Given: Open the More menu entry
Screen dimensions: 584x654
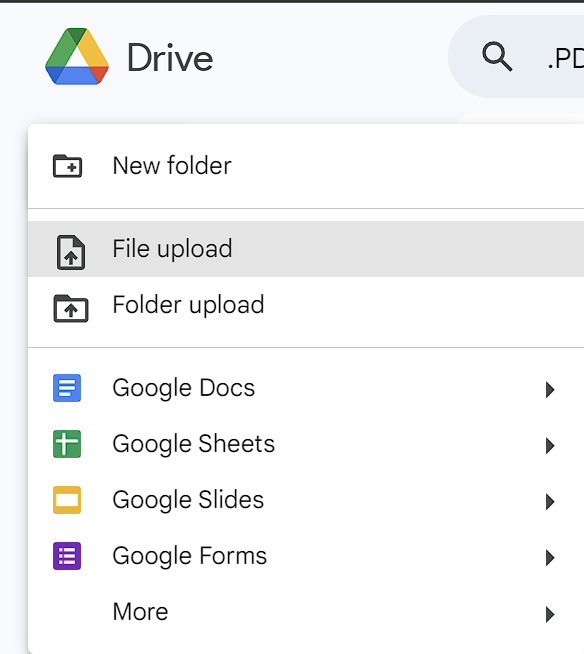Looking at the screenshot, I should (x=306, y=612).
